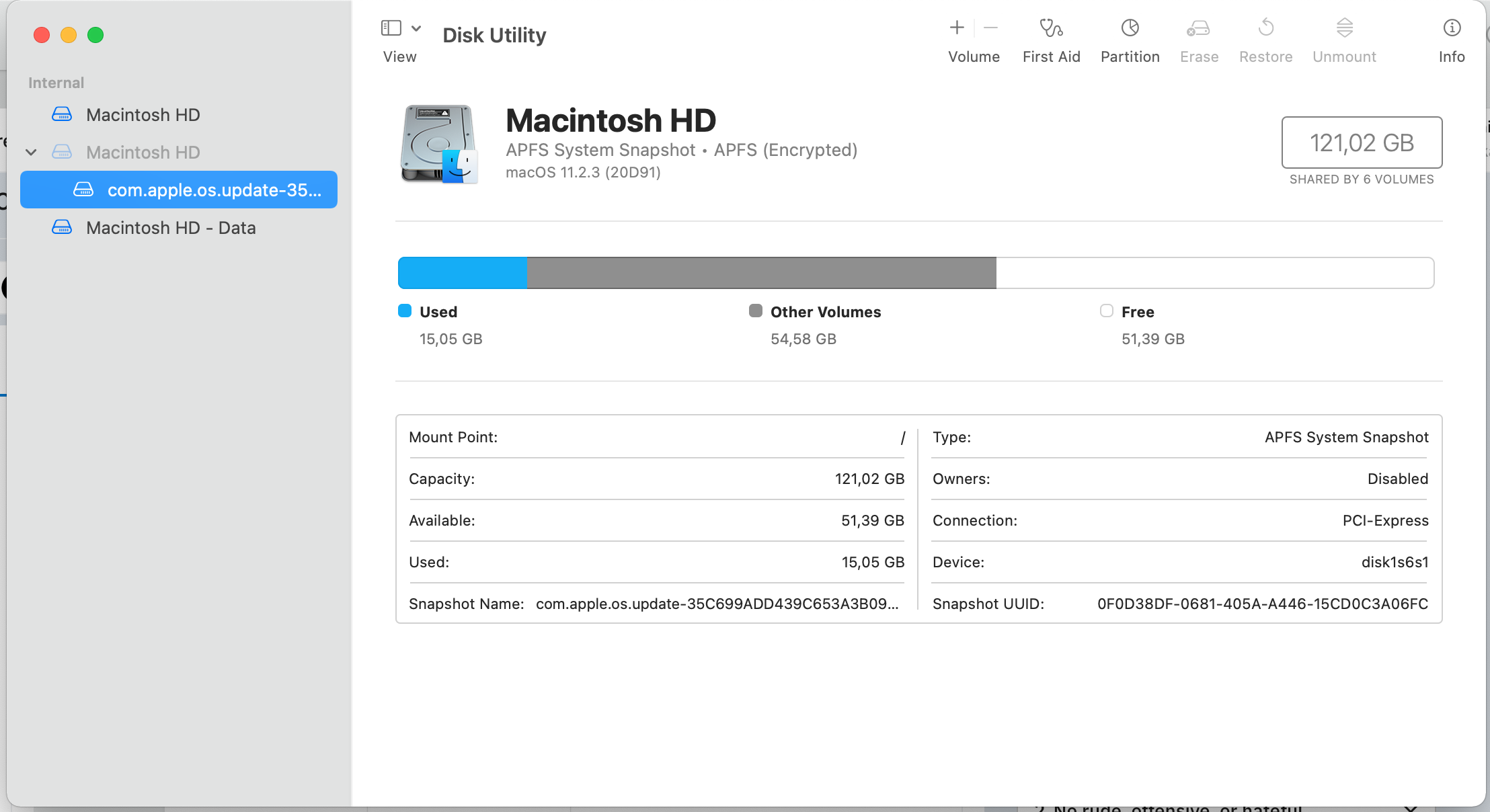Screen dimensions: 1490x812
Task: Select Macintosh HD - Data volume
Action: pyautogui.click(x=171, y=228)
